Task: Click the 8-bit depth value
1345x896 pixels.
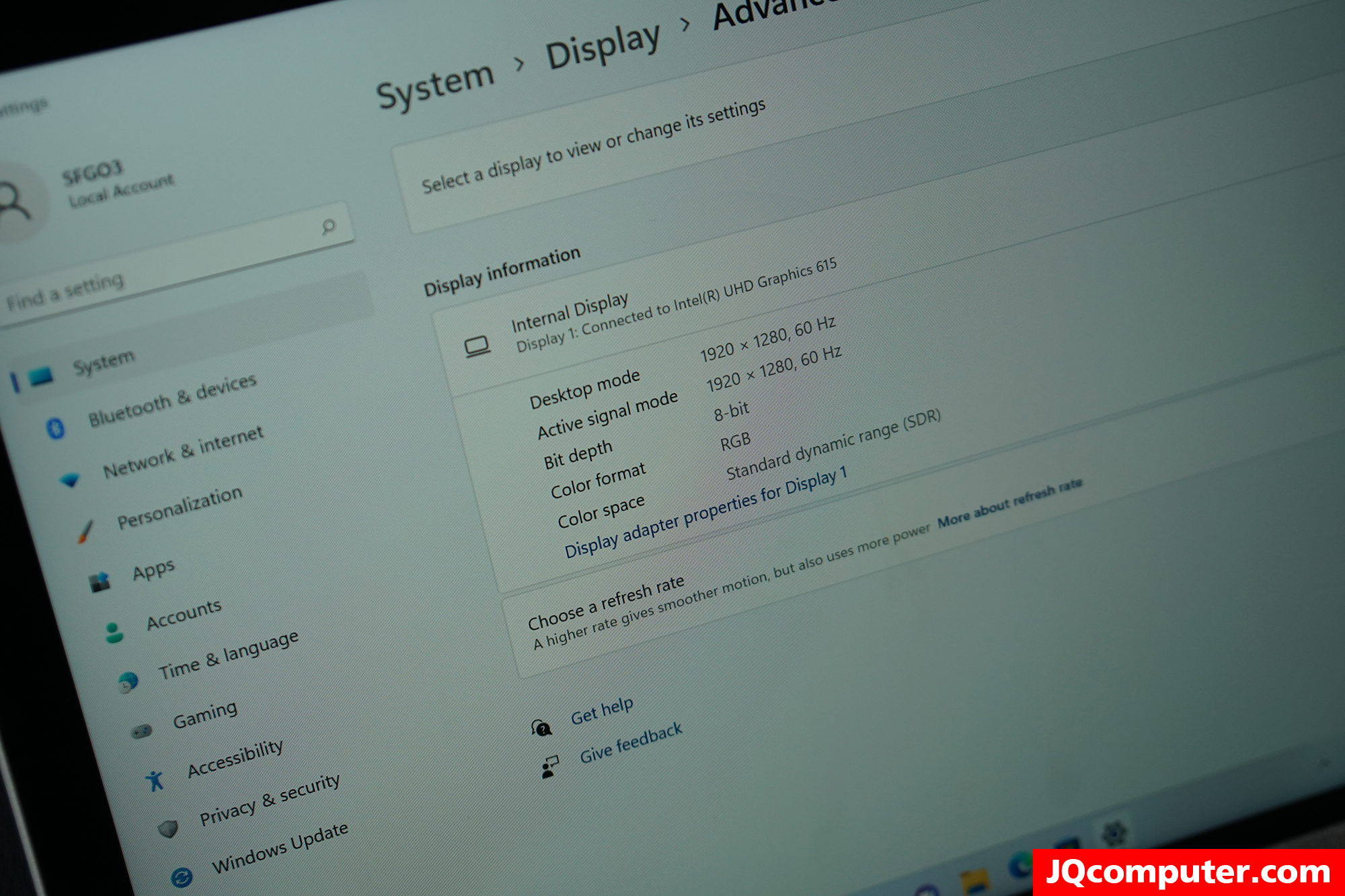Action: point(732,410)
